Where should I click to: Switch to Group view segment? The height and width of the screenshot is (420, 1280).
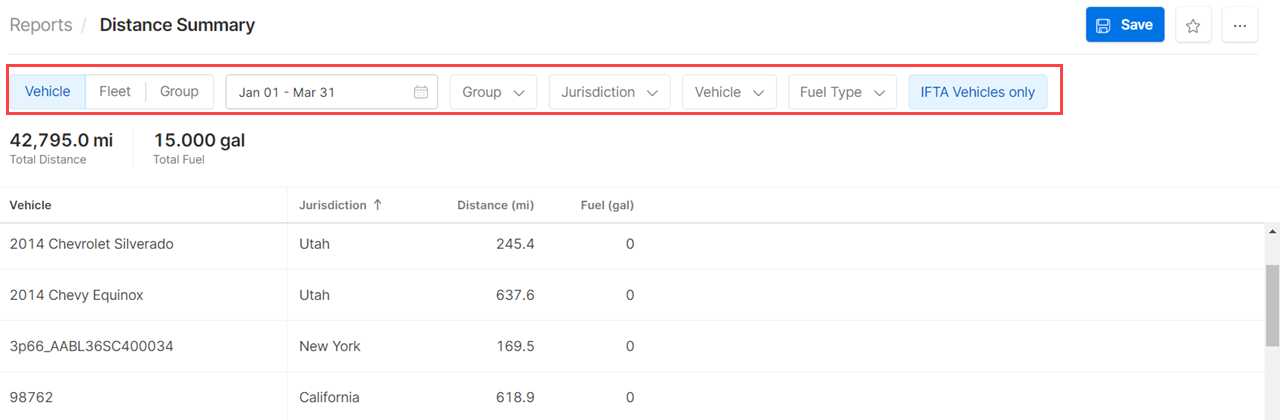180,91
